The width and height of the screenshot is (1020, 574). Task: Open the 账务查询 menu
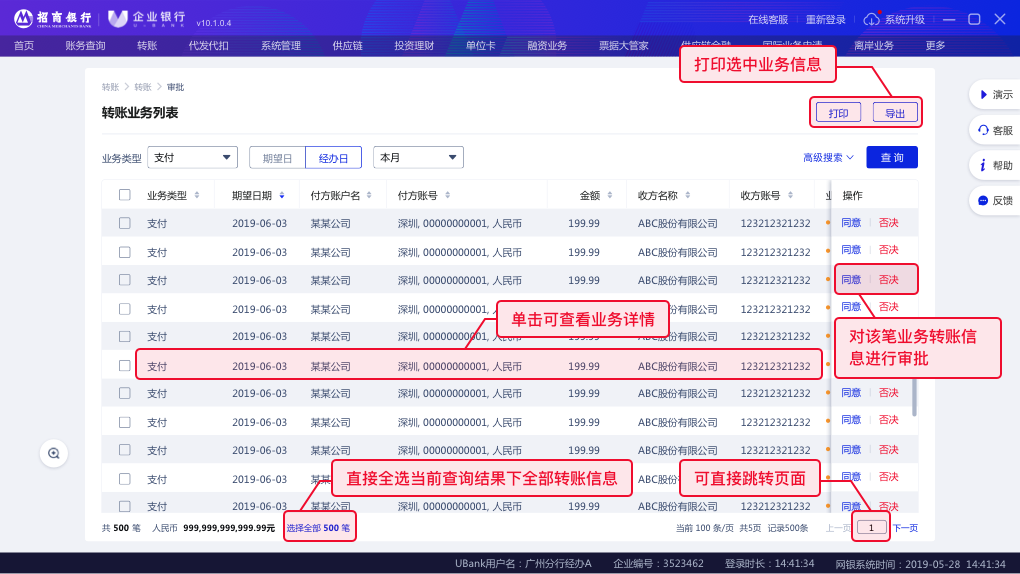pyautogui.click(x=85, y=45)
